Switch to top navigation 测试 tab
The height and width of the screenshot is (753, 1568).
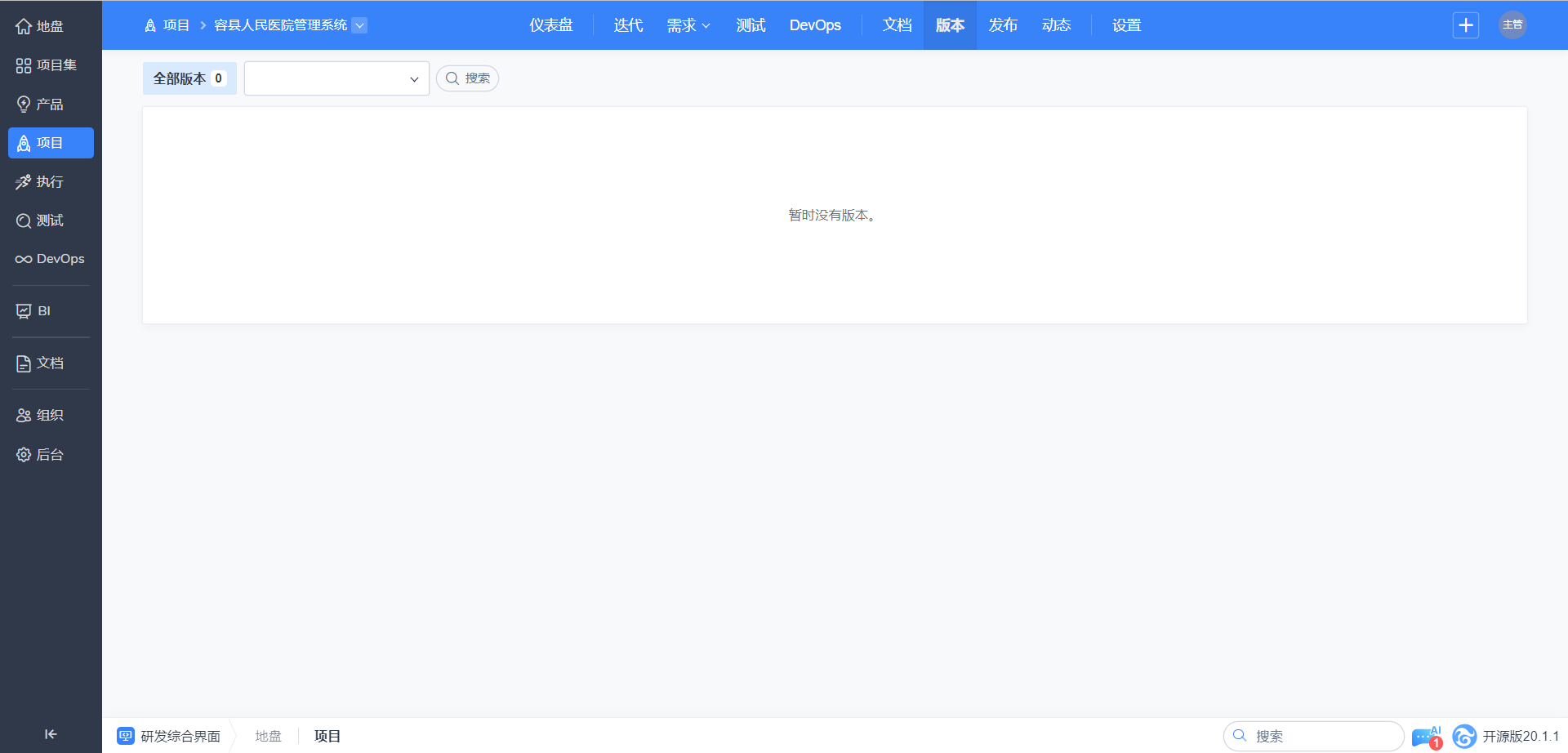[751, 25]
